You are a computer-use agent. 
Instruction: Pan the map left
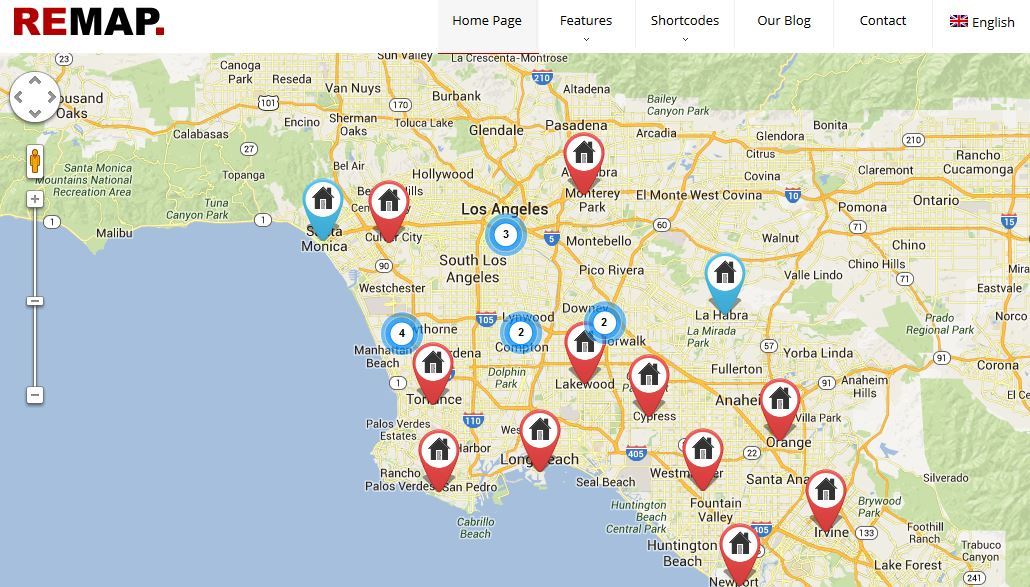point(18,97)
